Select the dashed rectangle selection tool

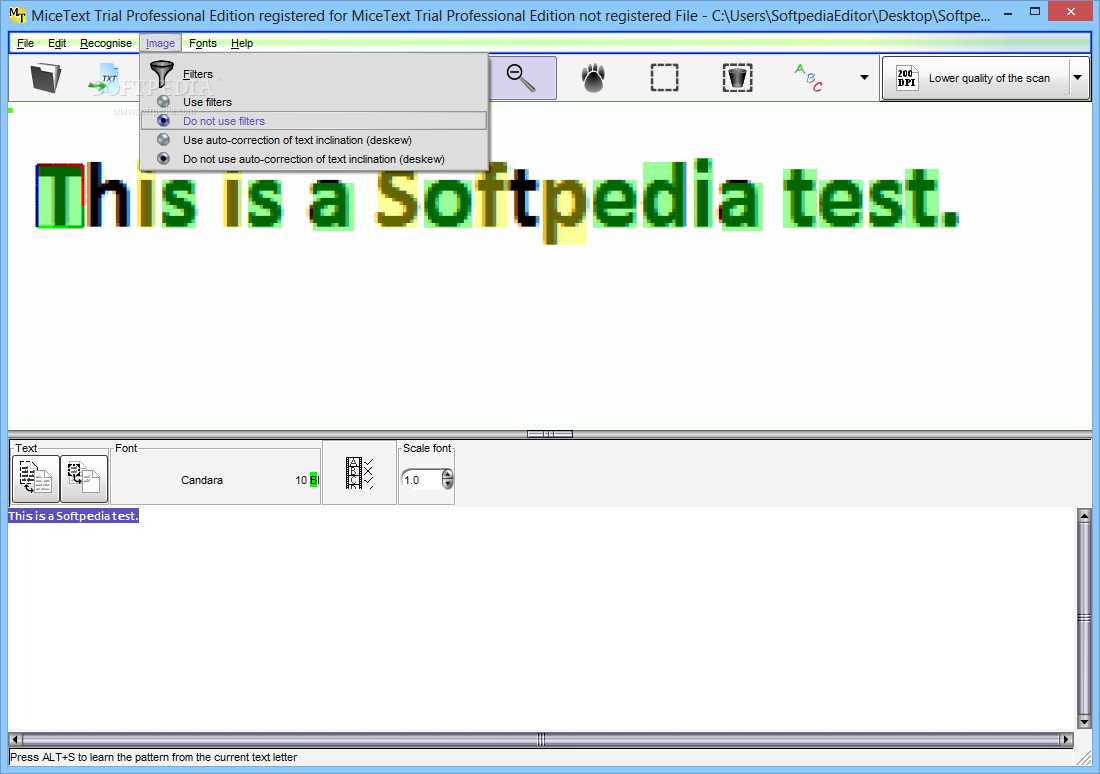click(x=664, y=78)
